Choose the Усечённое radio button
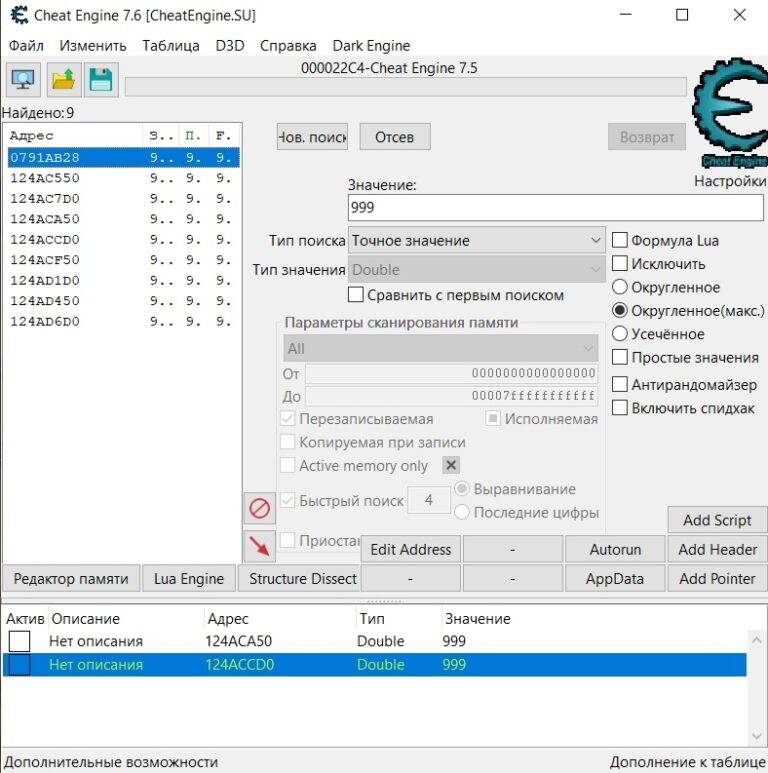Viewport: 768px width, 773px height. tap(620, 334)
